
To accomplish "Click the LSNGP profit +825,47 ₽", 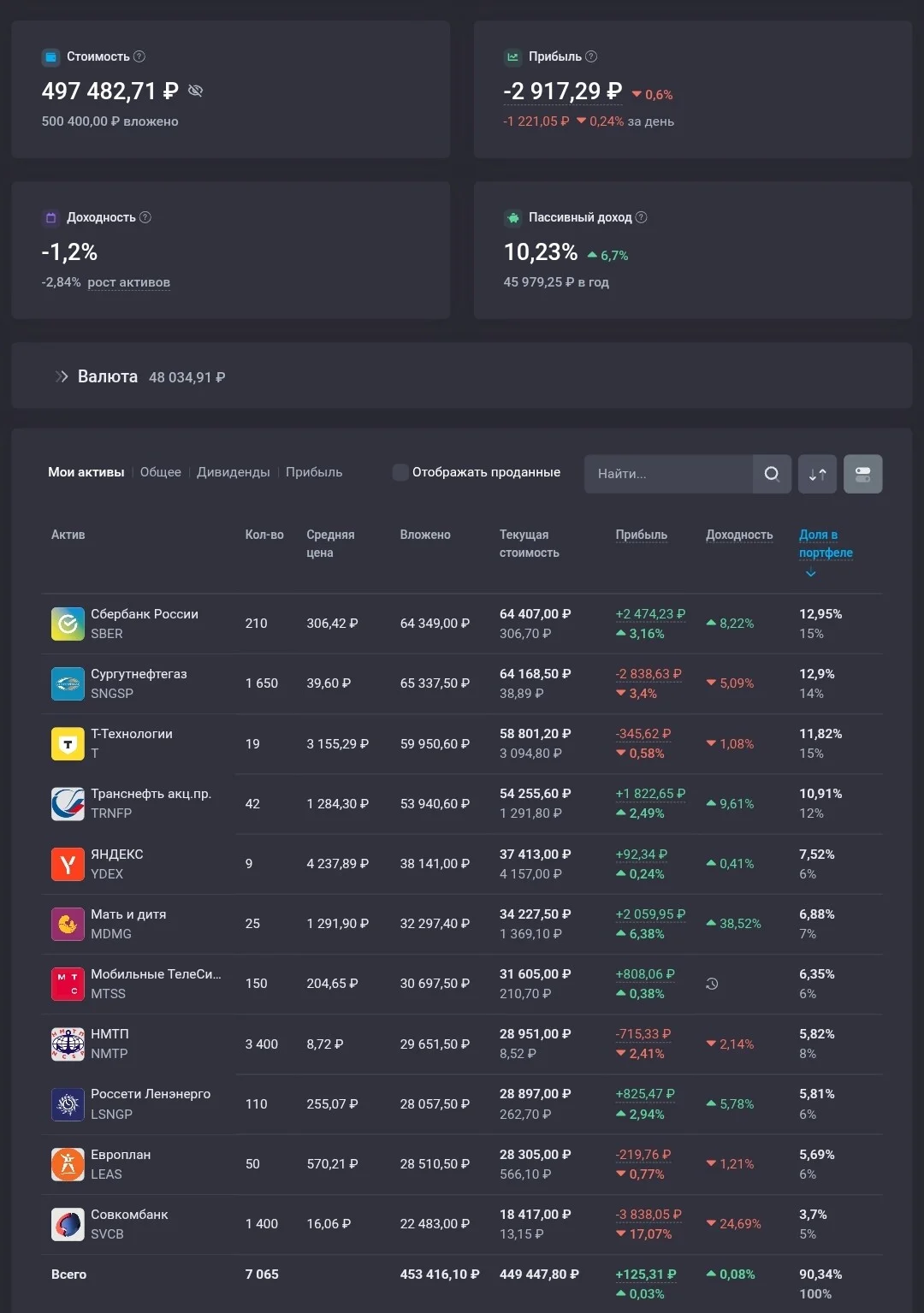I will click(645, 1094).
